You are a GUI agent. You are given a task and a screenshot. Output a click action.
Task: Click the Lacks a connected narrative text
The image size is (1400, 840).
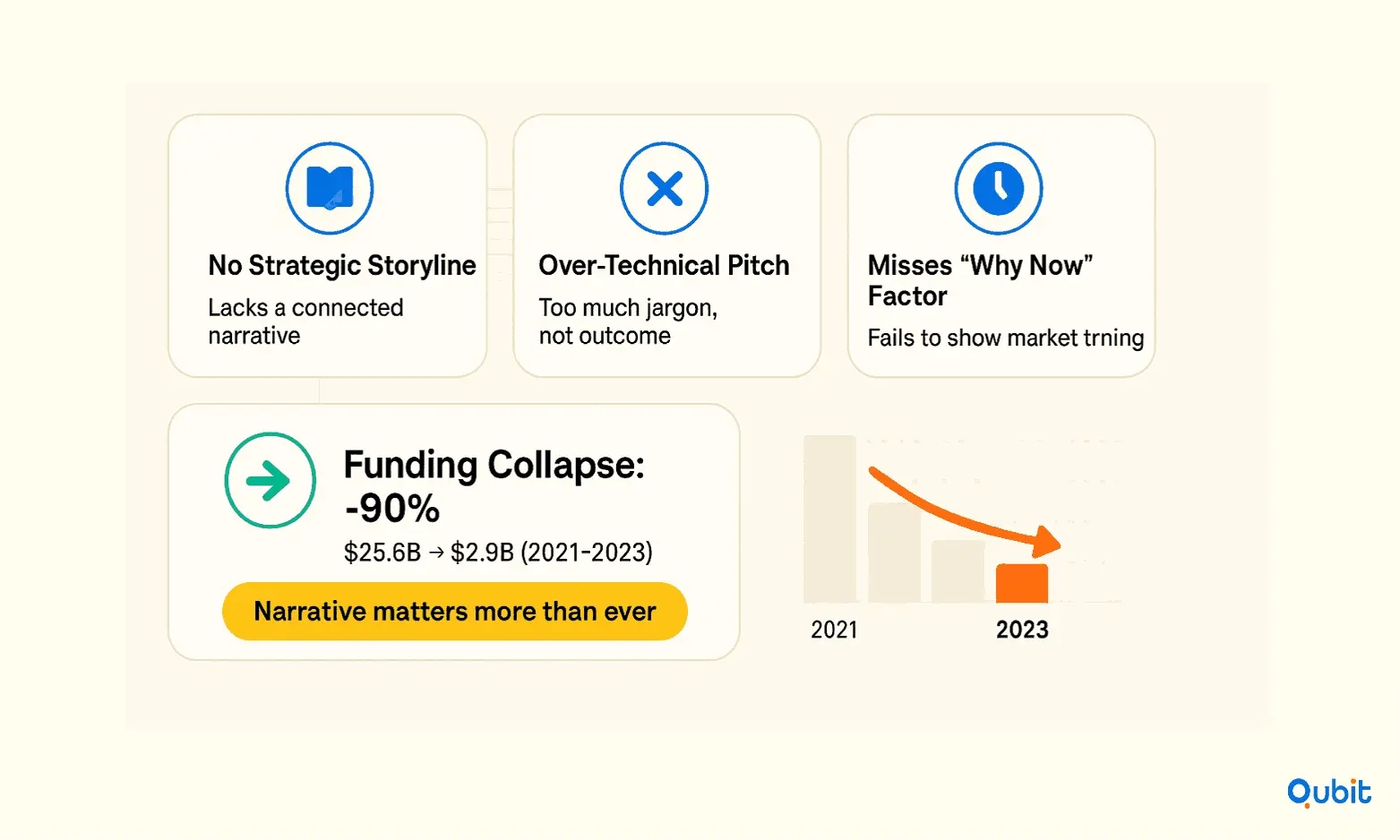pyautogui.click(x=305, y=321)
